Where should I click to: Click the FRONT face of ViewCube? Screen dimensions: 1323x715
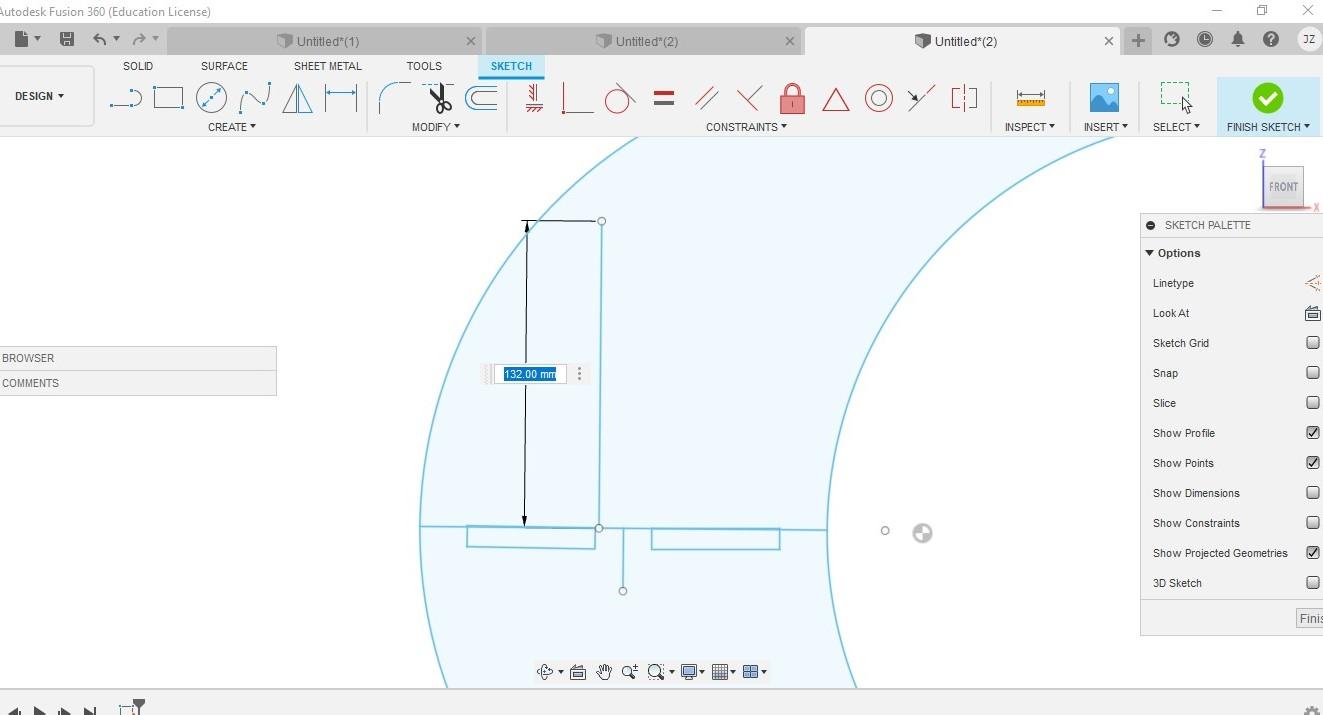click(x=1283, y=186)
